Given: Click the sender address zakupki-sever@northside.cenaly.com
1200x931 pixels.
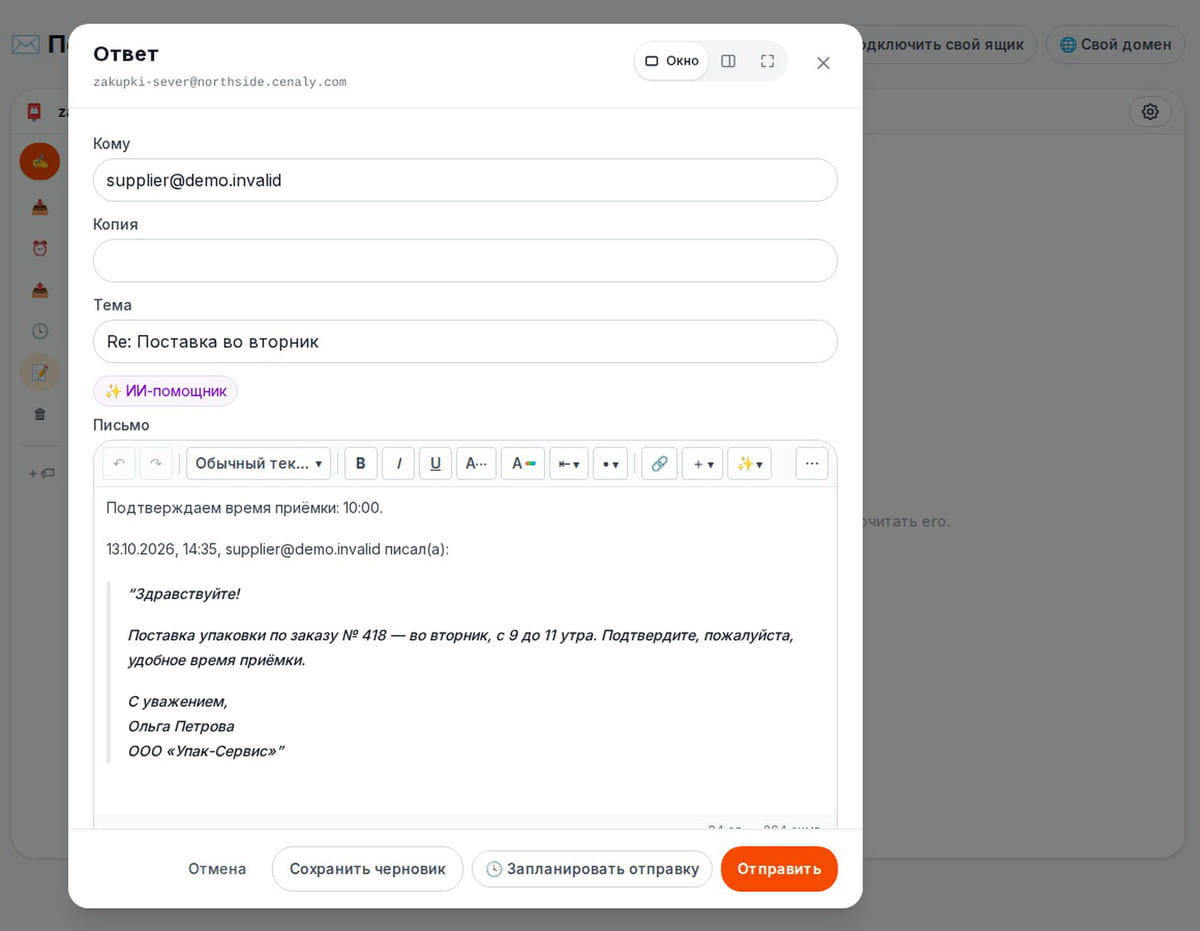Looking at the screenshot, I should (220, 82).
